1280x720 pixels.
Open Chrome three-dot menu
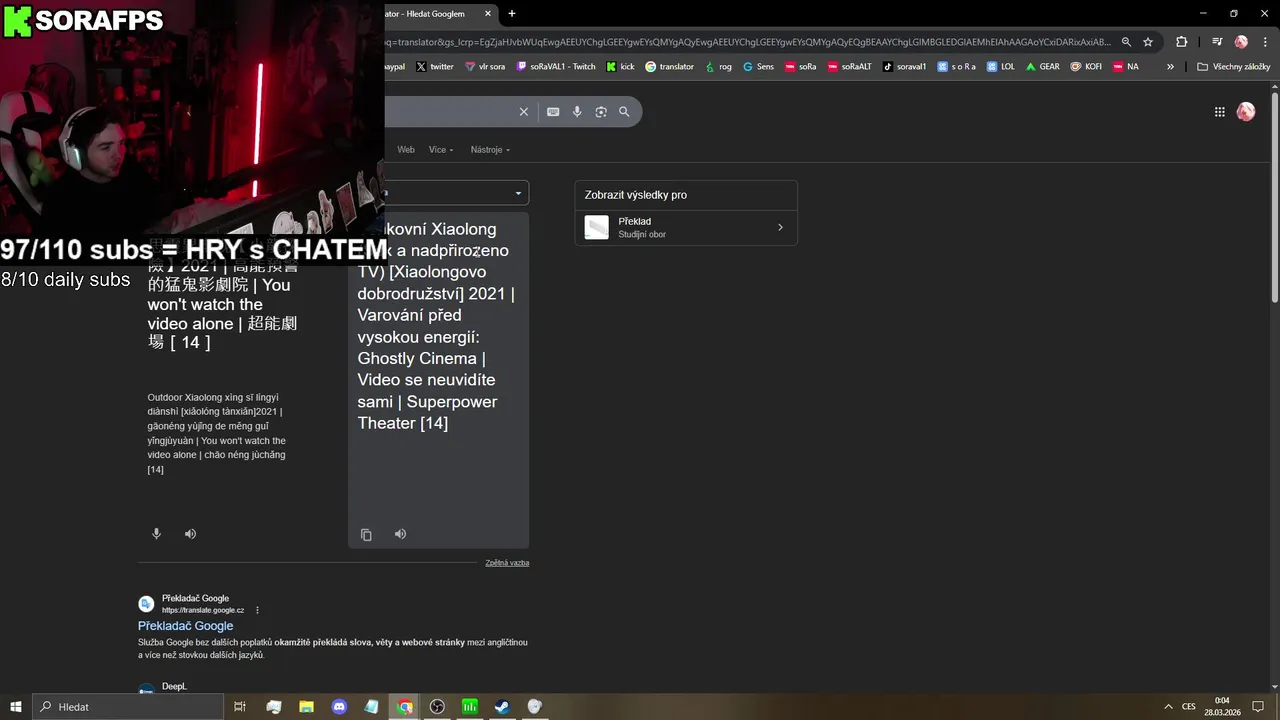point(1265,42)
